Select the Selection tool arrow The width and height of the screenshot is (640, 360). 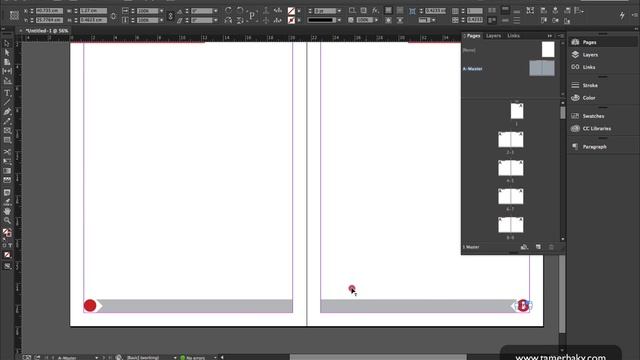[7, 44]
